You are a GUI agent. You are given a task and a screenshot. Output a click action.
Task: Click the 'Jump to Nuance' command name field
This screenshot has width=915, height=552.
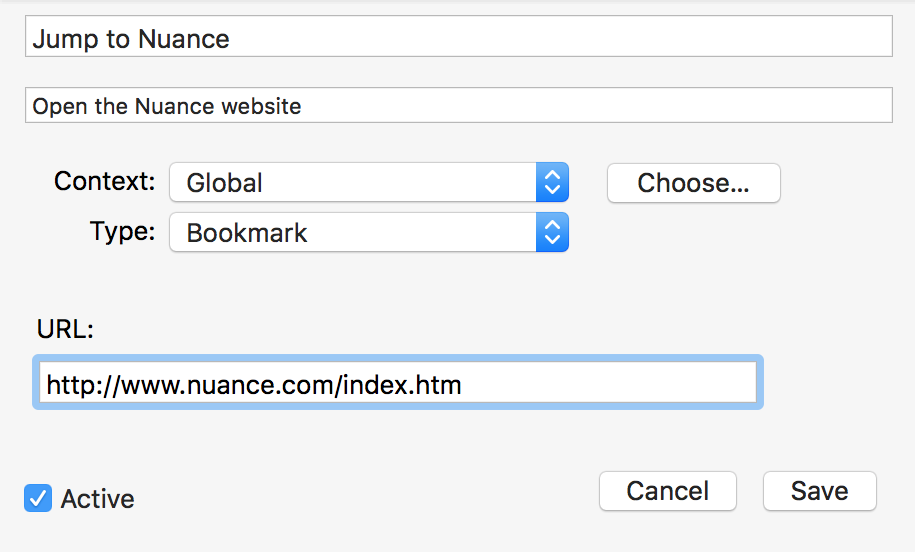click(x=459, y=36)
